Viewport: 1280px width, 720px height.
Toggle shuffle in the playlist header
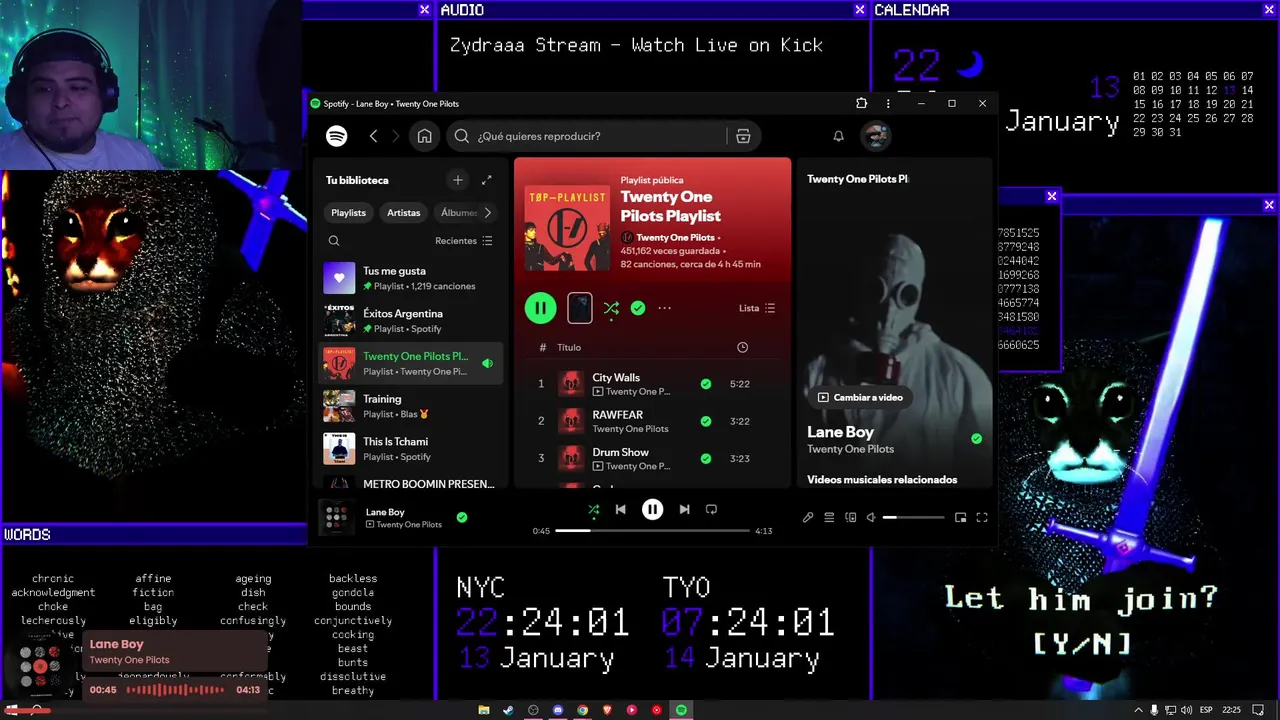point(611,308)
